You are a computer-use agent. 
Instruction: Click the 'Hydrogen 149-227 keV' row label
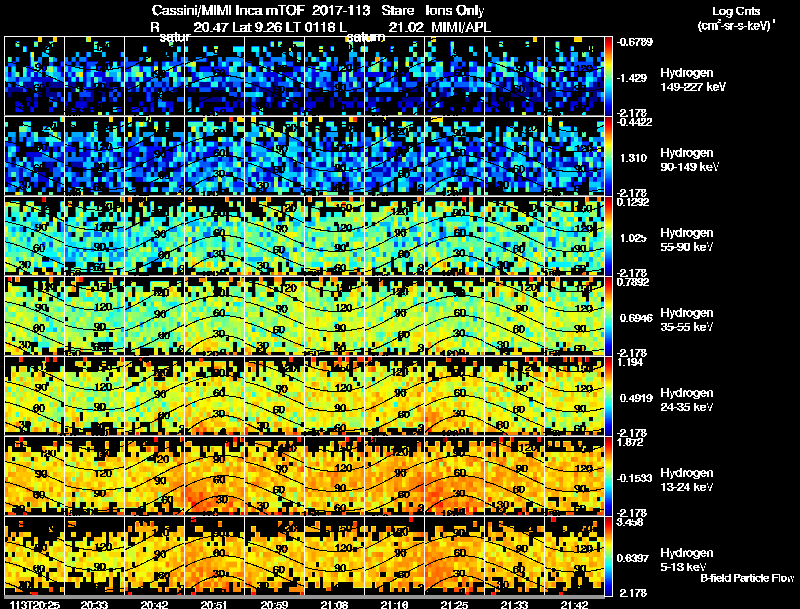tap(693, 80)
